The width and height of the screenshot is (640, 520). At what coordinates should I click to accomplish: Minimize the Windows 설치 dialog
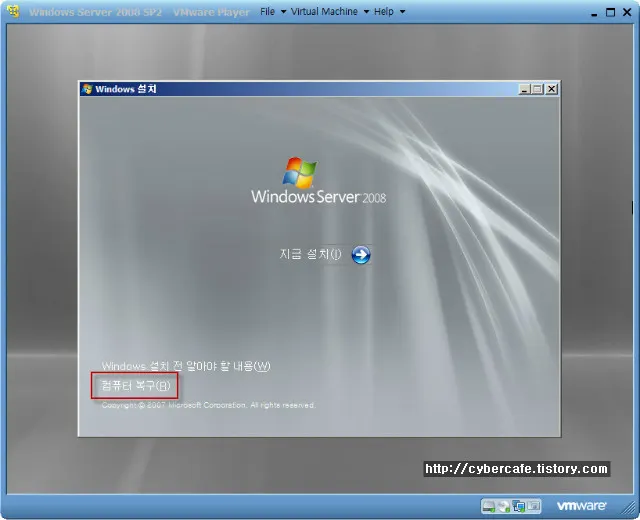pos(524,89)
